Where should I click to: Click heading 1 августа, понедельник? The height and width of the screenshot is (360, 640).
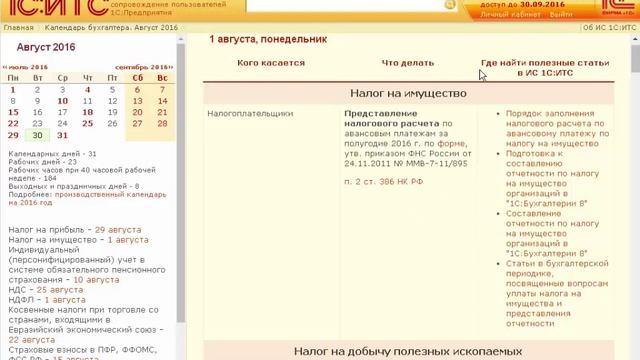pos(268,40)
